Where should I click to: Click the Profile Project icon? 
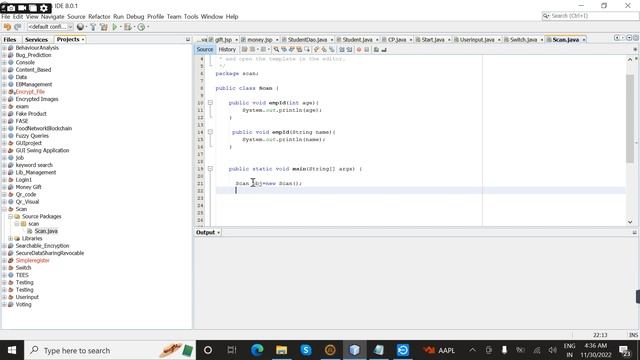(x=141, y=27)
